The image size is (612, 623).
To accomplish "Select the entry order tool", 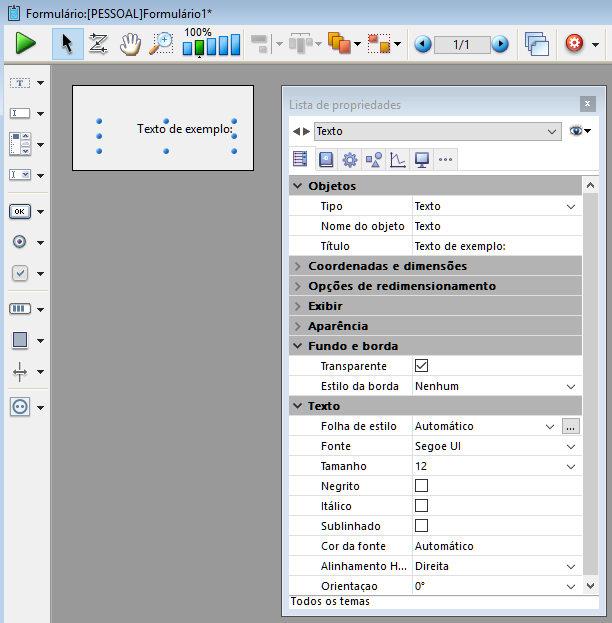I will coord(99,44).
